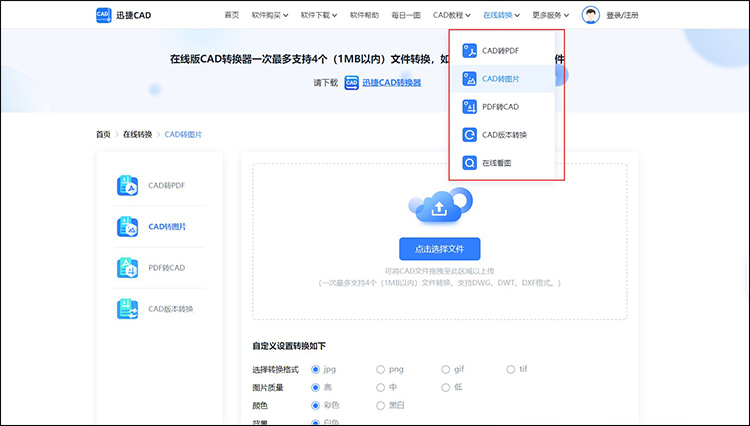Select tif output format
Viewport: 750px width, 426px height.
point(510,370)
